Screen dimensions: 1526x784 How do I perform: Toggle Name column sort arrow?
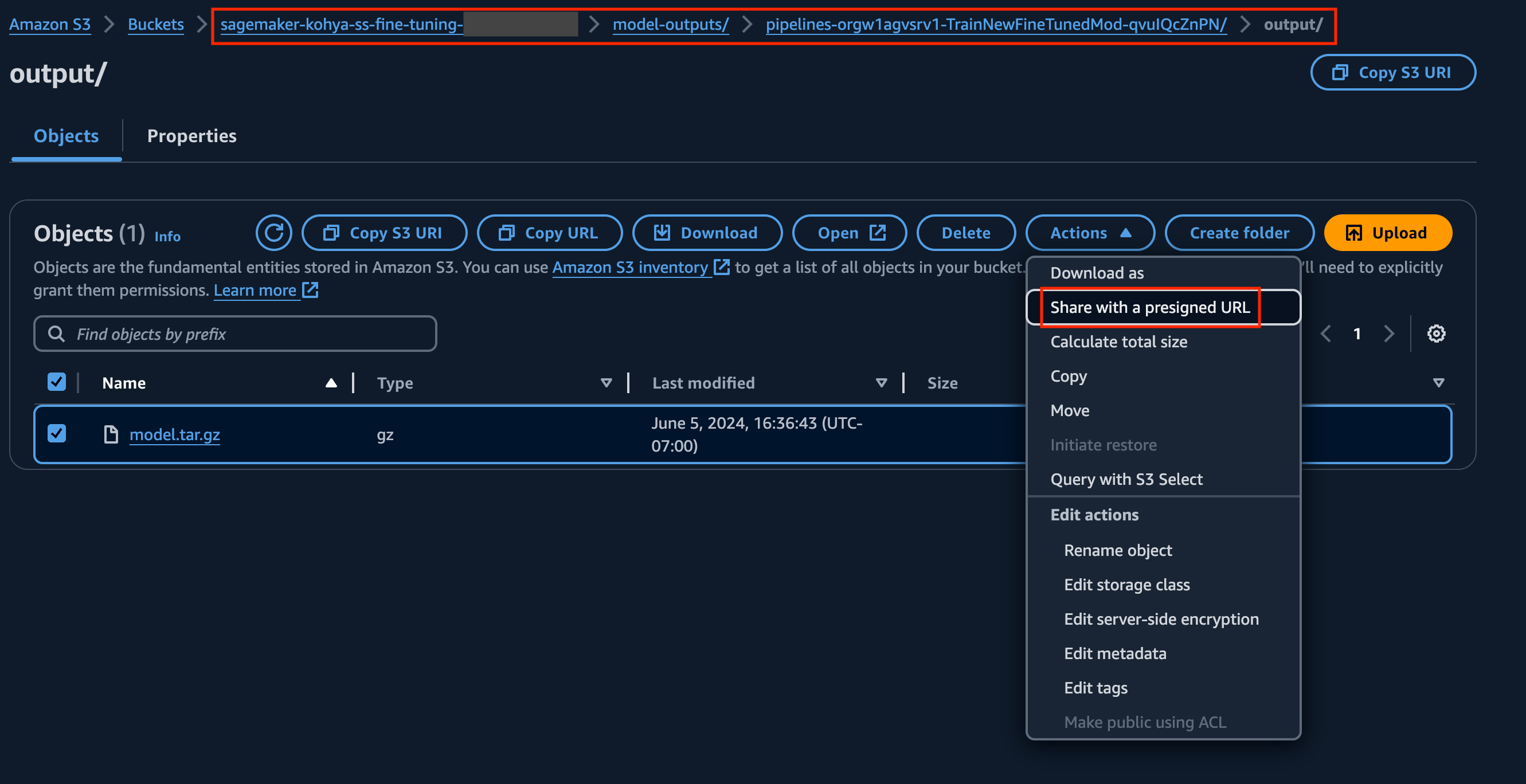331,383
